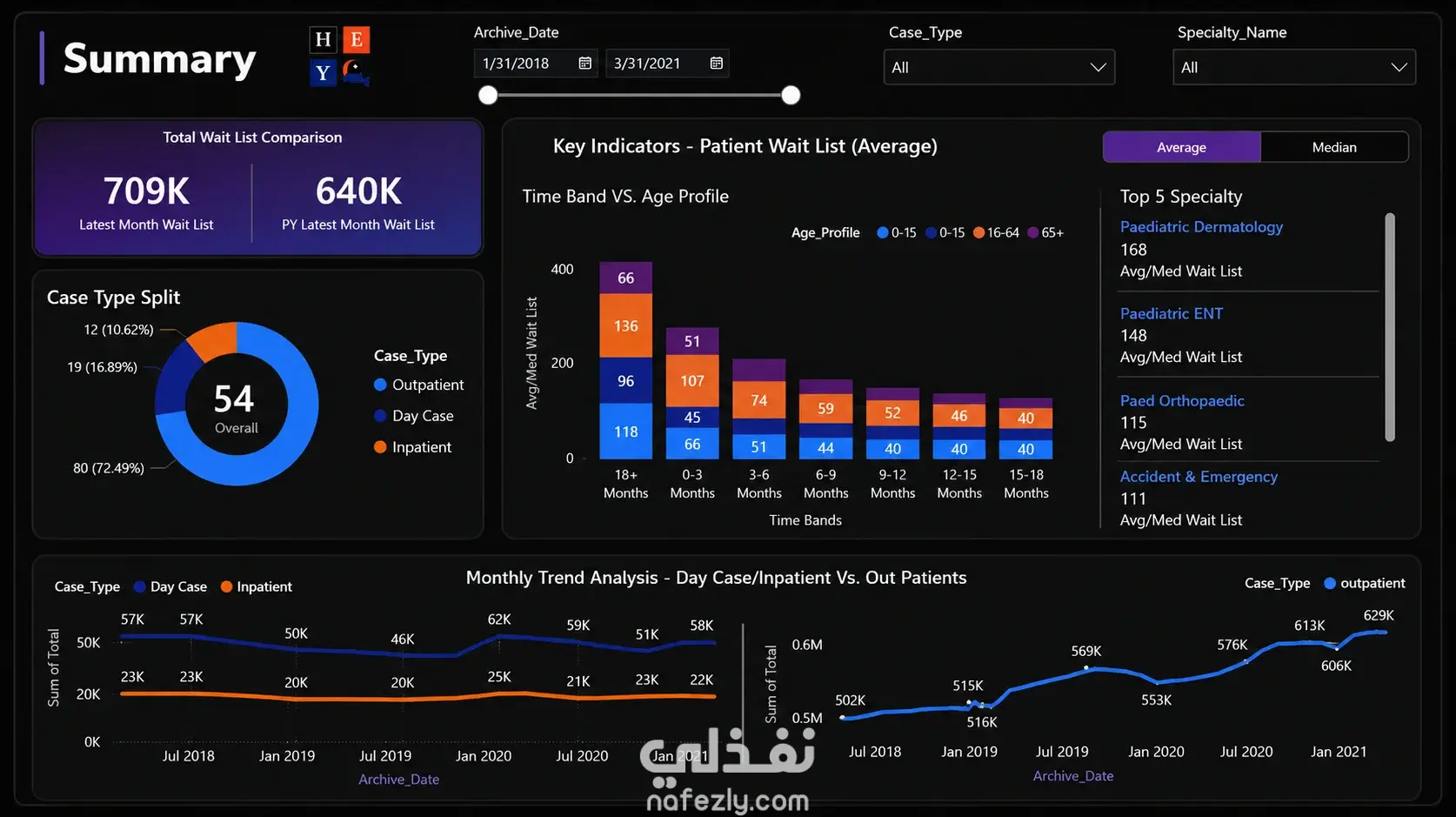Click the hospital bed logo tile
1456x817 pixels.
[x=356, y=72]
